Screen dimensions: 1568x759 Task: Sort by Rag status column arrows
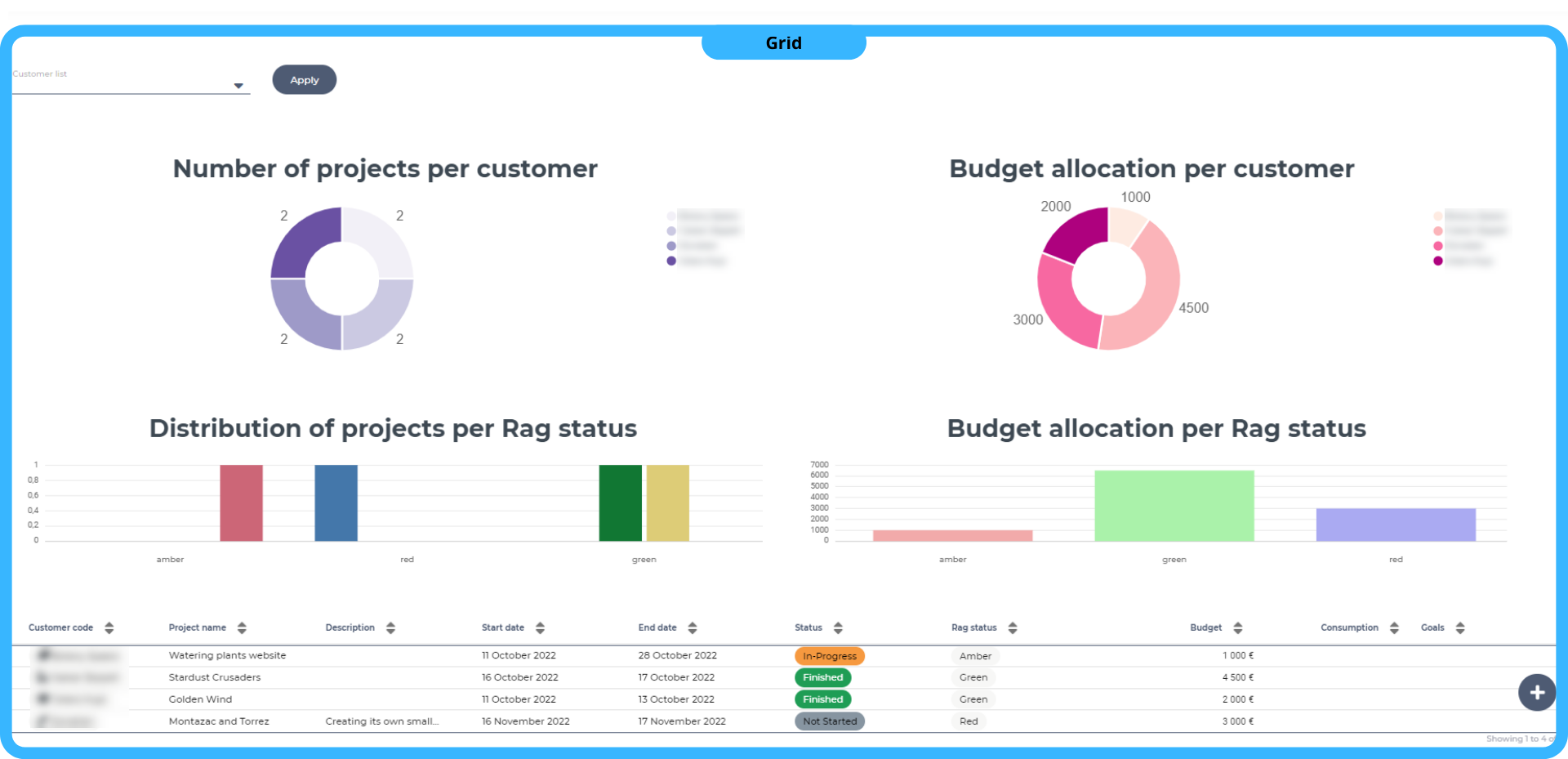(1013, 627)
